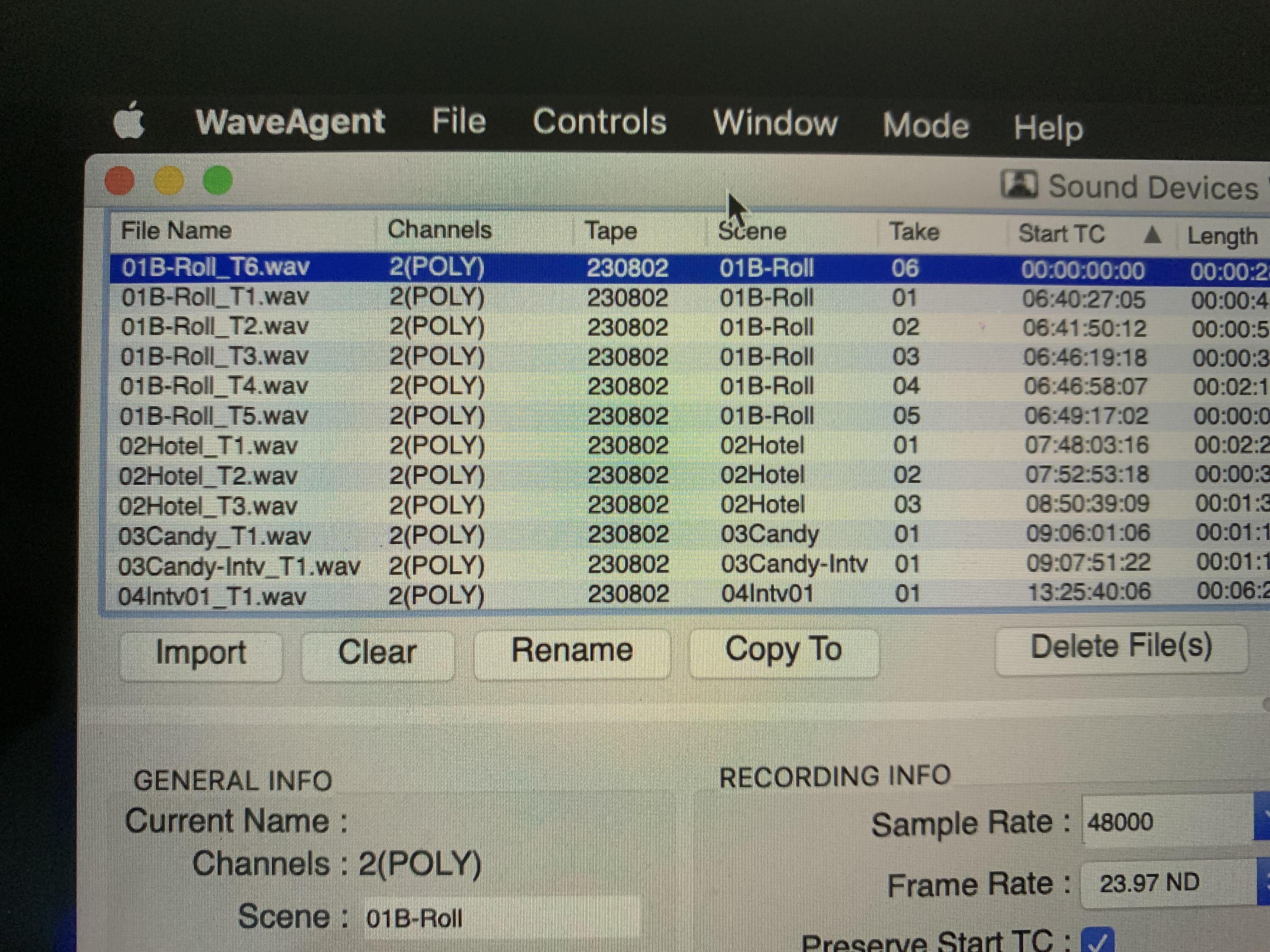Click the Sound Devices window title icon
Viewport: 1270px width, 952px height.
click(1019, 185)
